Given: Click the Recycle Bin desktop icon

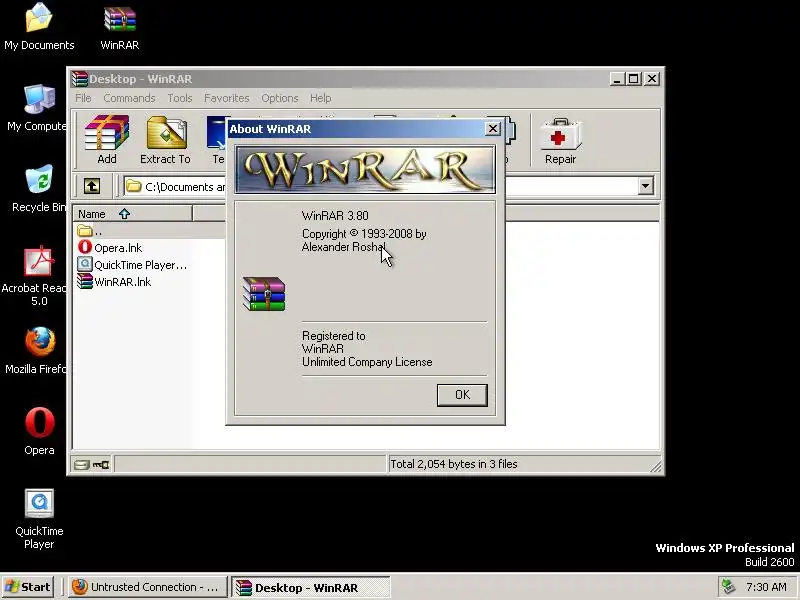Looking at the screenshot, I should 38,189.
